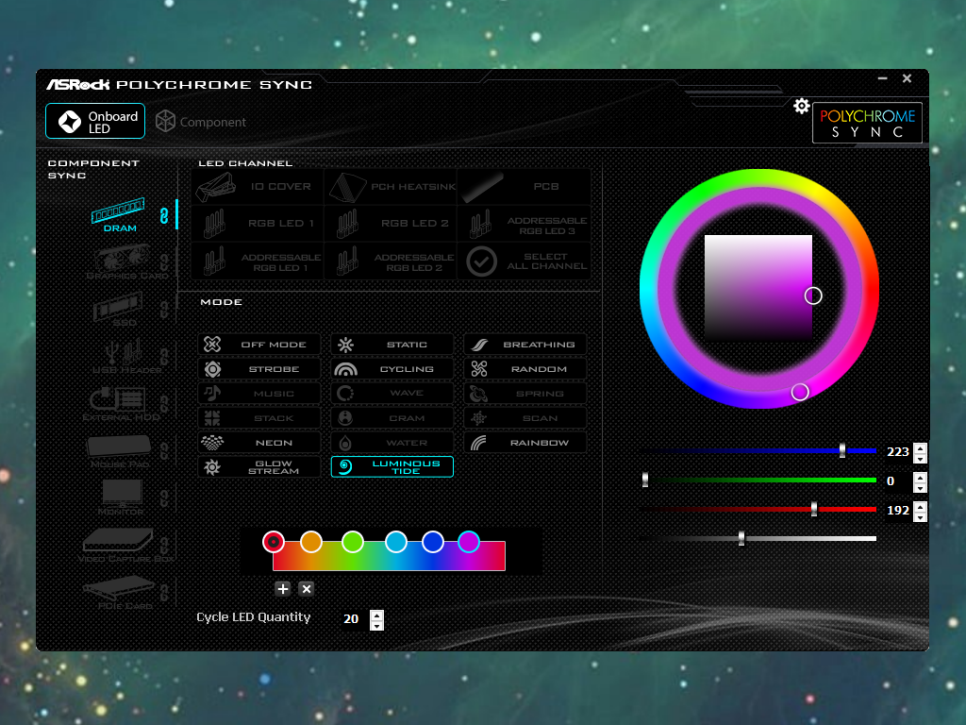The image size is (966, 725).
Task: Add a gradient color stop with plus
Action: coord(283,589)
